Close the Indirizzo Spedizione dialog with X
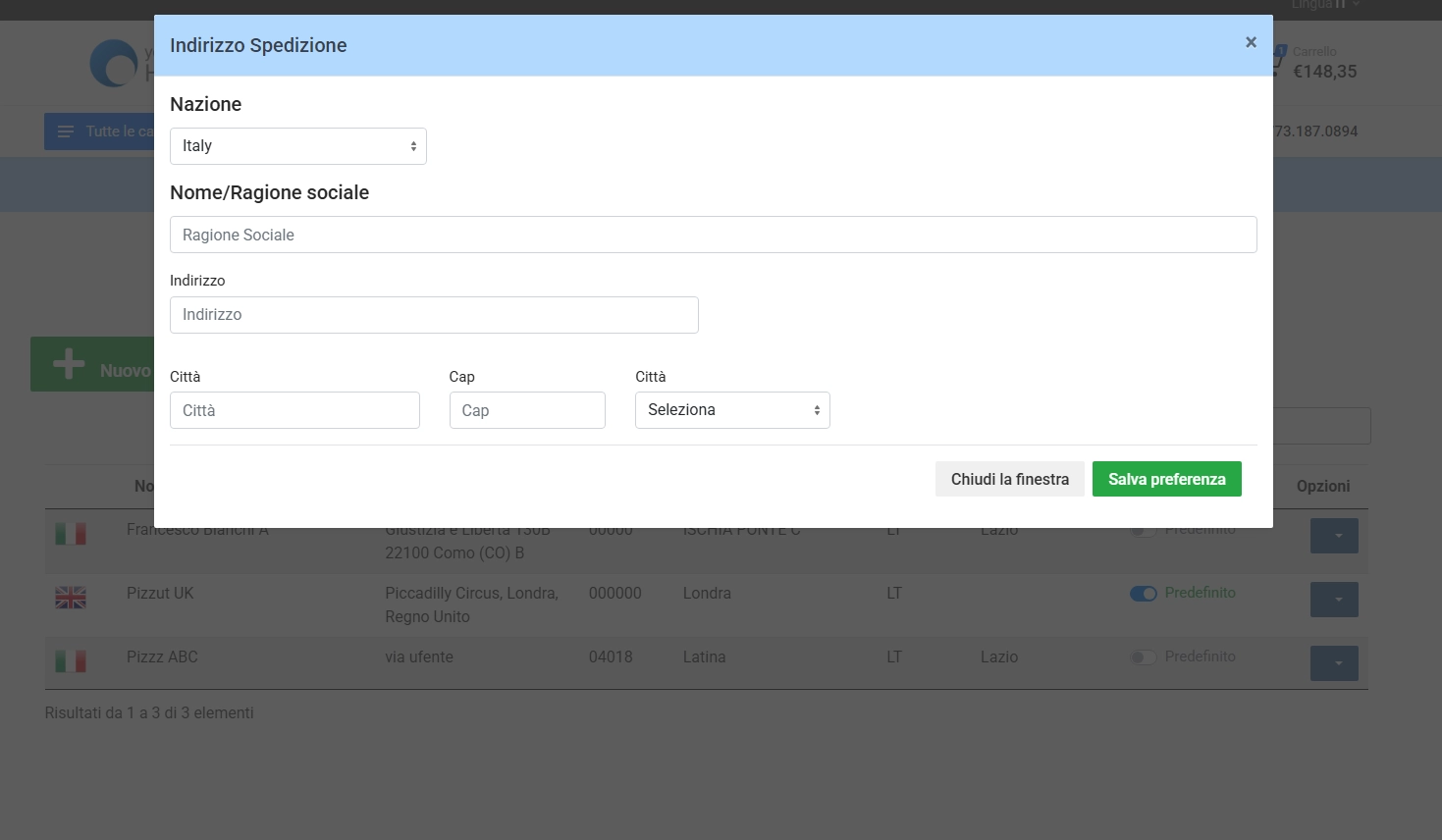The width and height of the screenshot is (1442, 840). tap(1251, 42)
